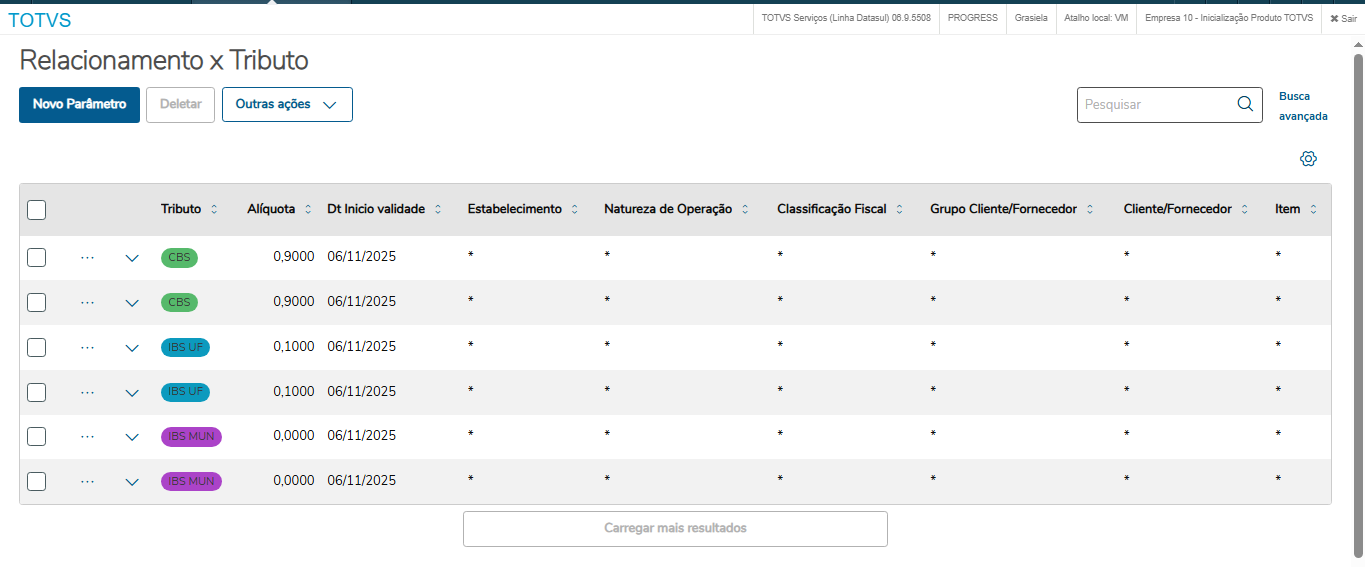Image resolution: width=1365 pixels, height=567 pixels.
Task: Sort by the Alíquota column arrows
Action: pyautogui.click(x=308, y=209)
